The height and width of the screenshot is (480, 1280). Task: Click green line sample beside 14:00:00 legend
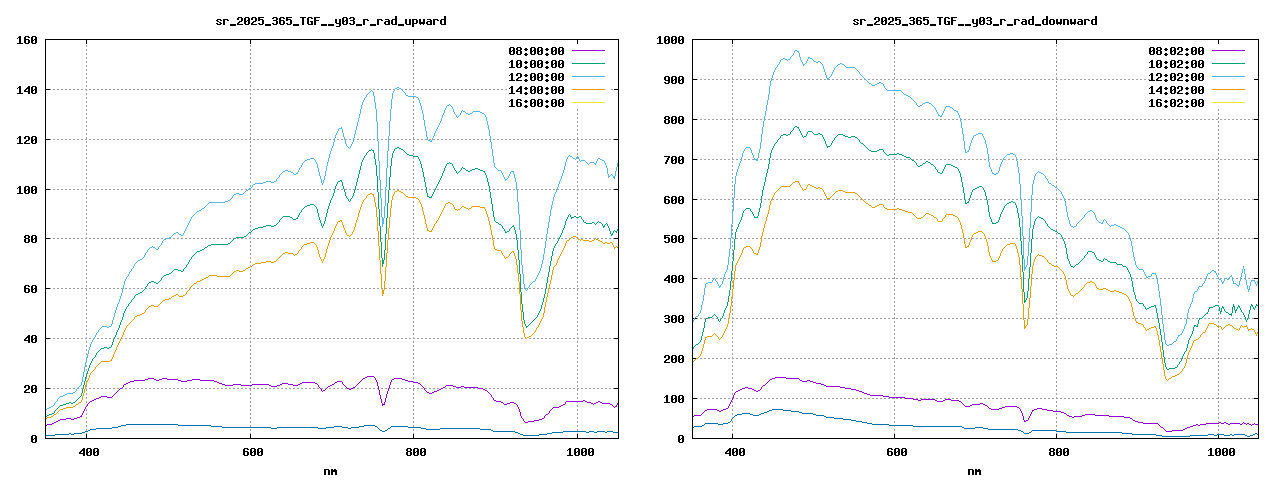click(x=589, y=90)
